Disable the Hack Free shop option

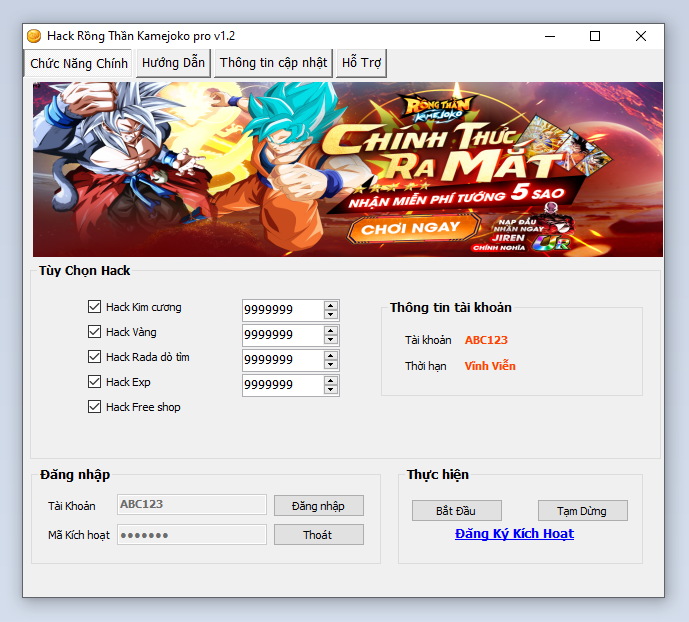(95, 407)
